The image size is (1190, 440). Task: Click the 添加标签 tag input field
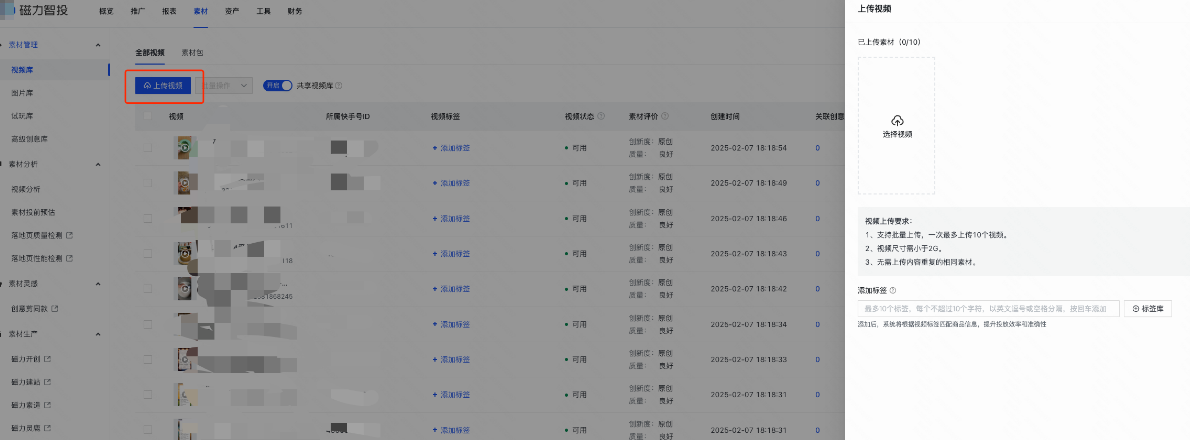point(988,309)
